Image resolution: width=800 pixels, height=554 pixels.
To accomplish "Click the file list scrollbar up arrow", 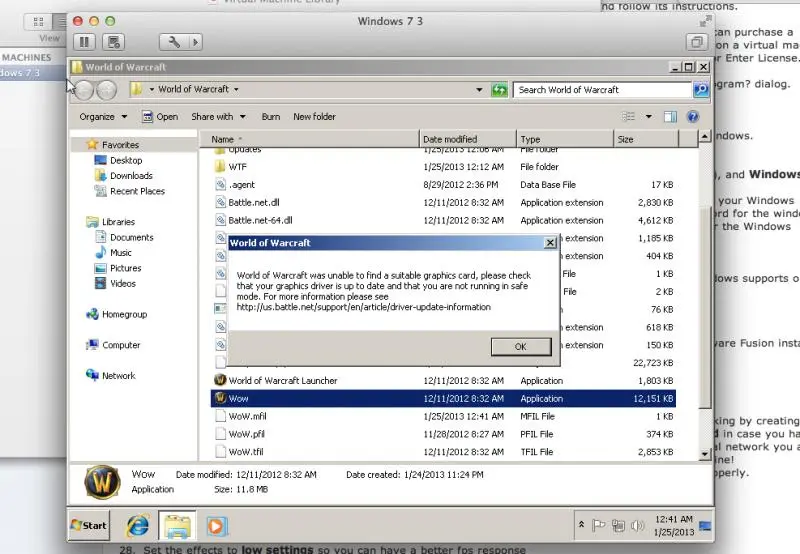I will click(x=705, y=136).
